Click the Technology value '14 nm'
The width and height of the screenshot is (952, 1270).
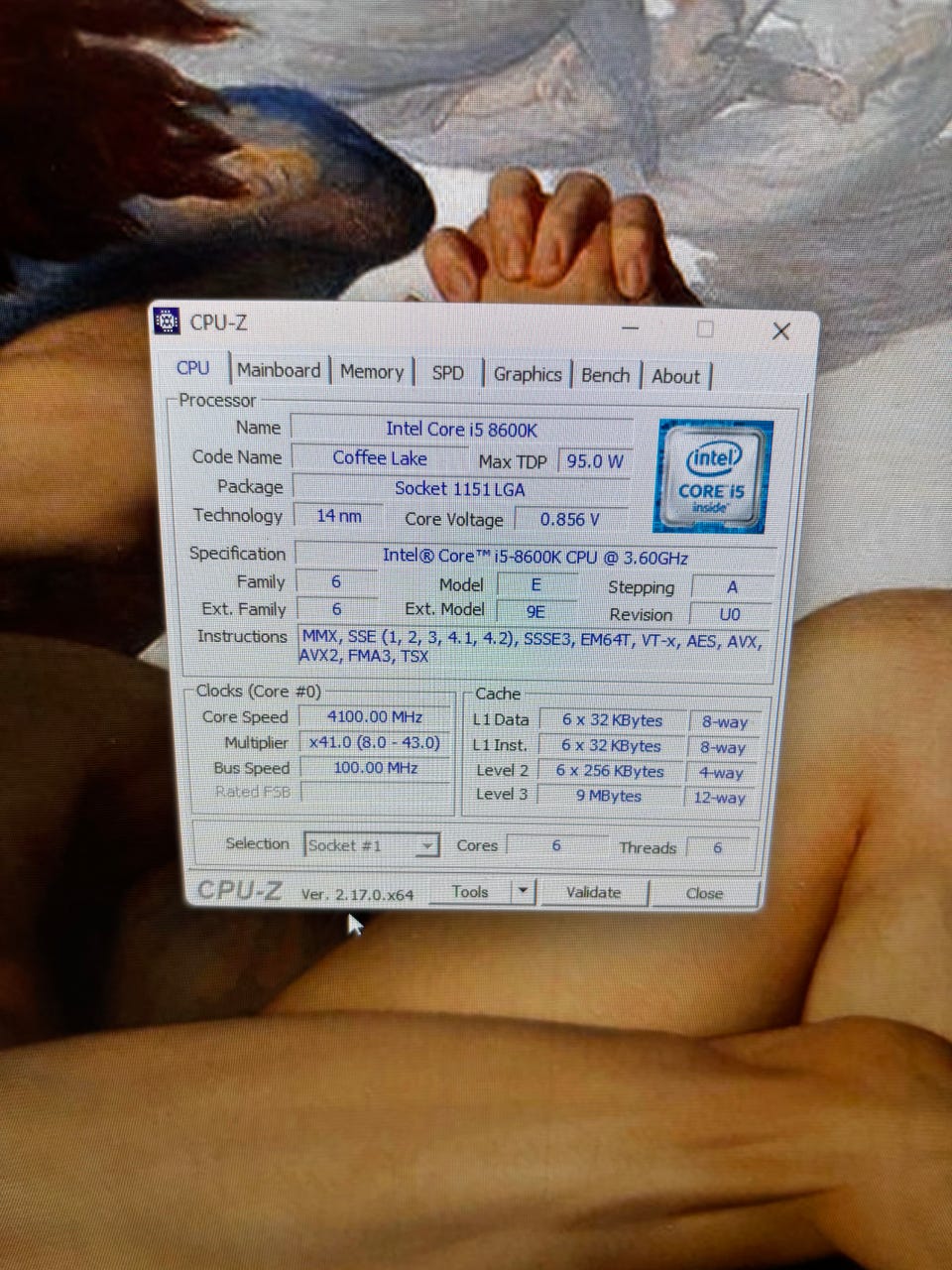(x=339, y=515)
